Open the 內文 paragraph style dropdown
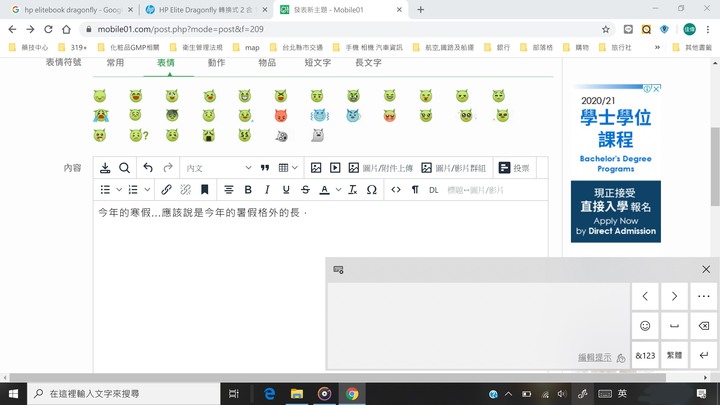The width and height of the screenshot is (720, 405). (x=218, y=168)
